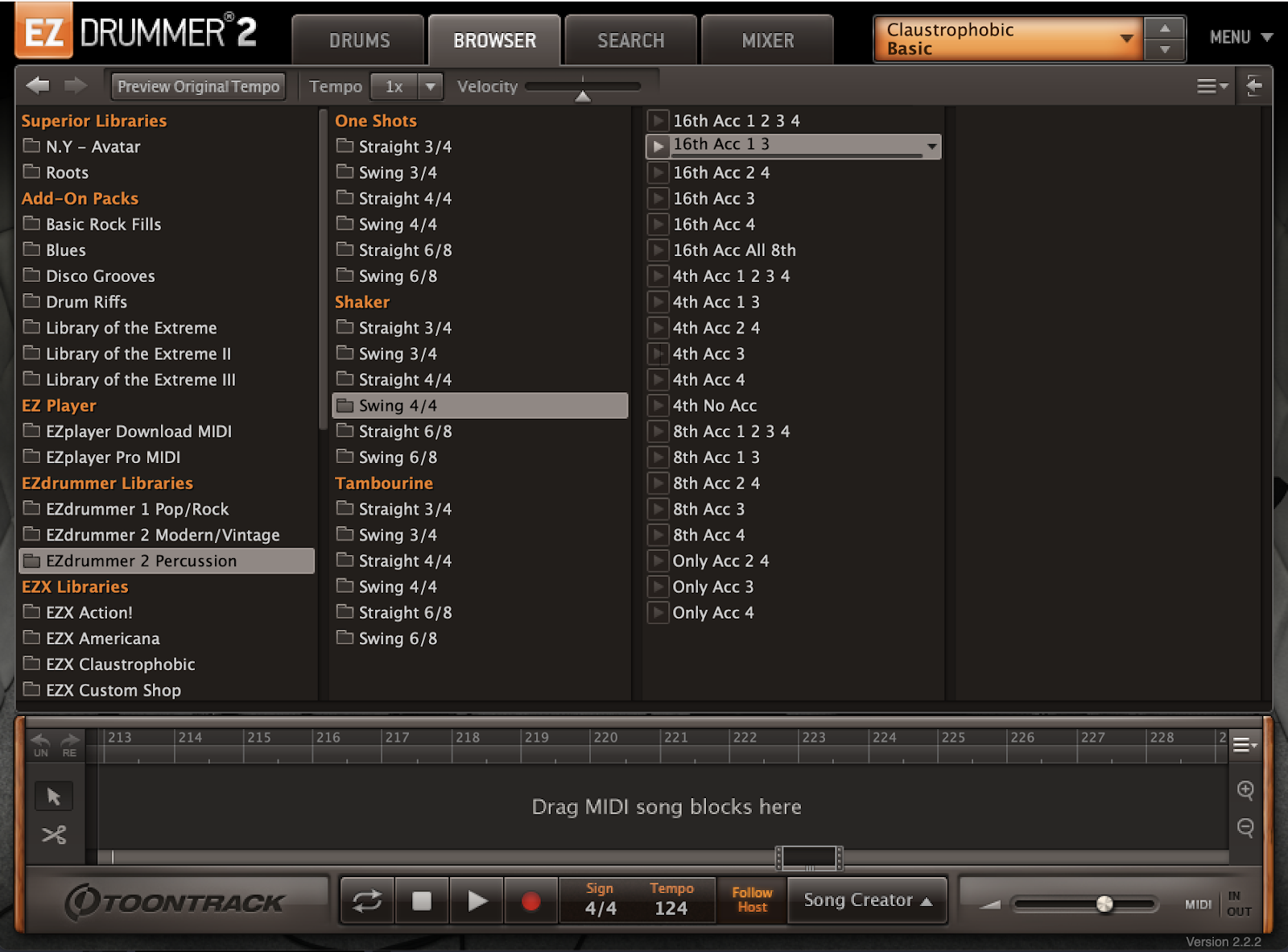Select the scissors cut tool

(54, 834)
